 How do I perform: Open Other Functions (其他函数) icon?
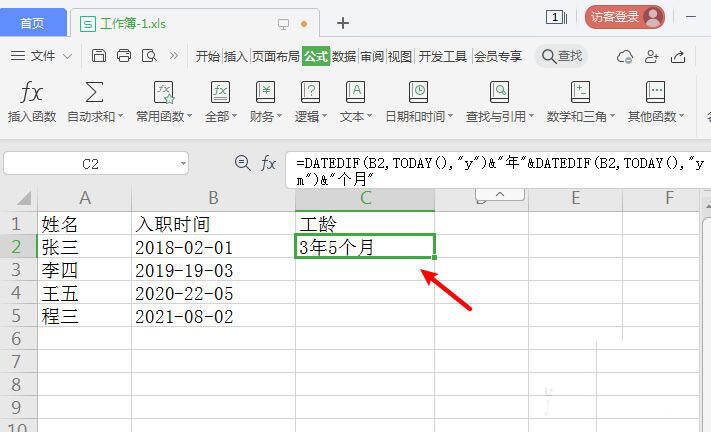[655, 92]
